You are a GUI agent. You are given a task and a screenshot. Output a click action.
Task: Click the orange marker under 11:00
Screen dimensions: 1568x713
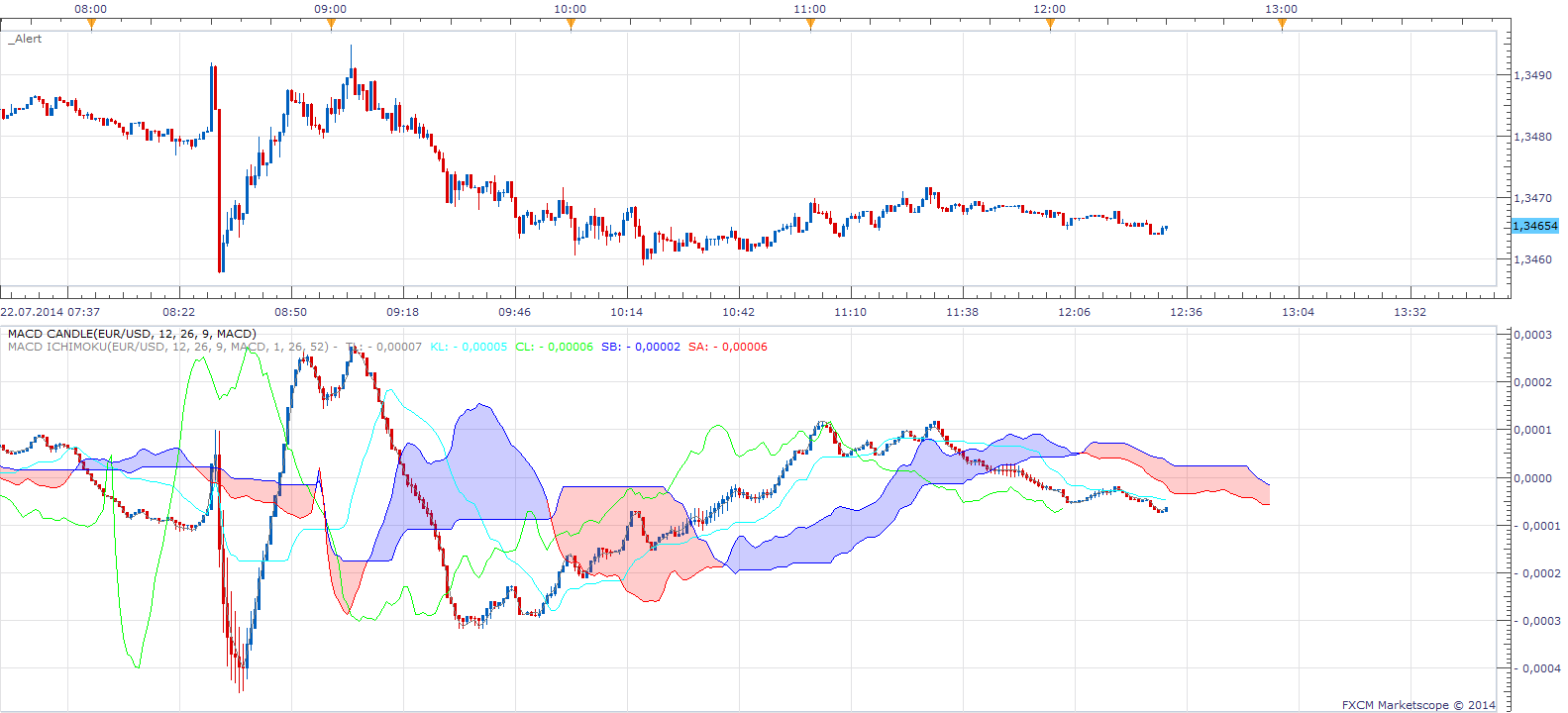point(810,25)
